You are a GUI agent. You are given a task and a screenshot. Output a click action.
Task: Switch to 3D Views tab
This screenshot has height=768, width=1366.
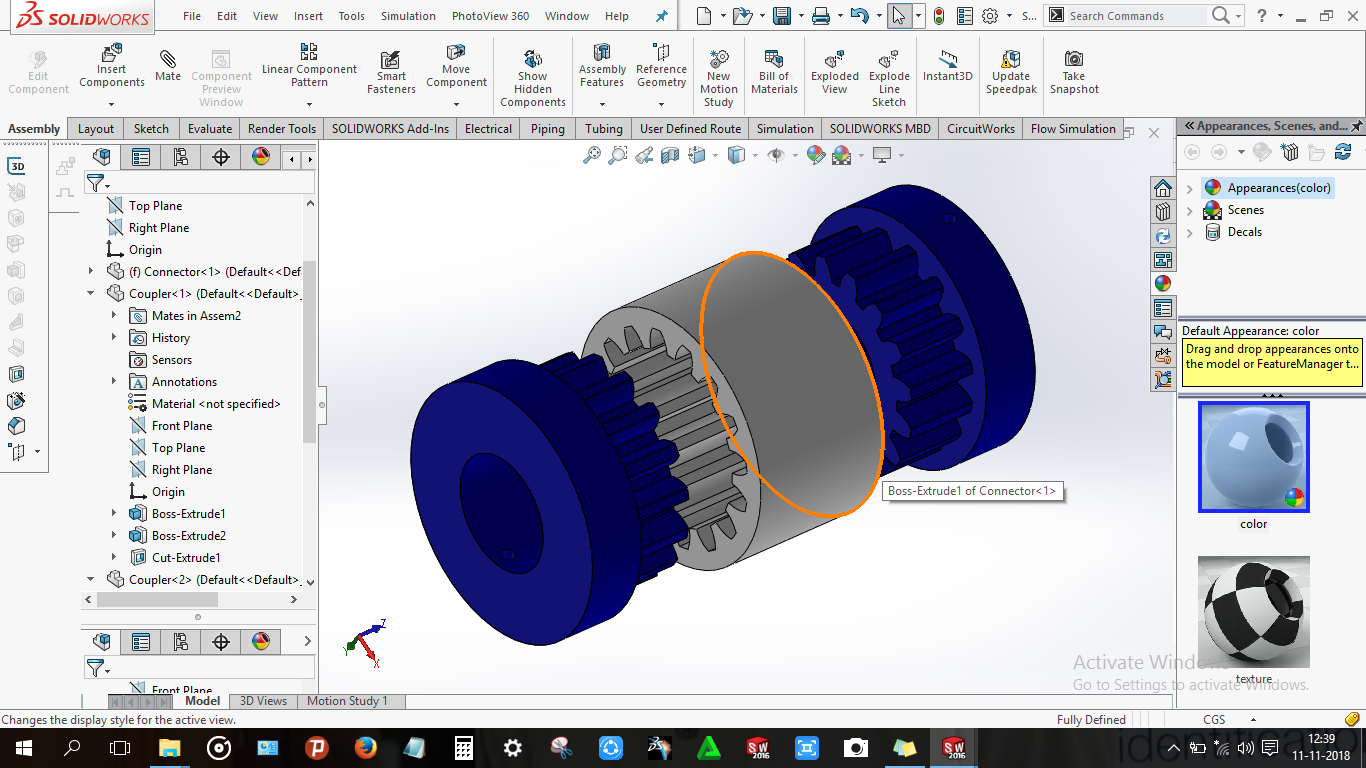(263, 701)
